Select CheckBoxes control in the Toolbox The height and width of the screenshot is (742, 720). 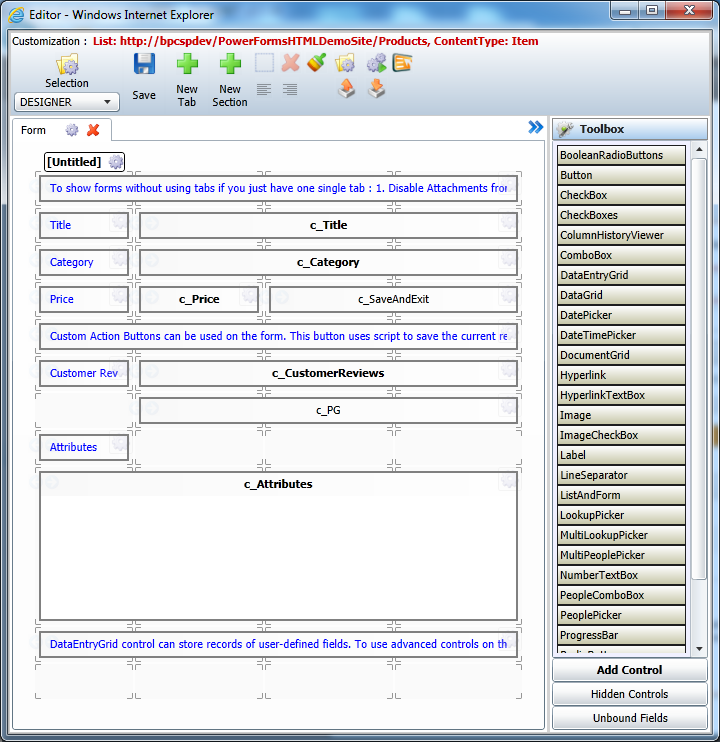pos(622,215)
